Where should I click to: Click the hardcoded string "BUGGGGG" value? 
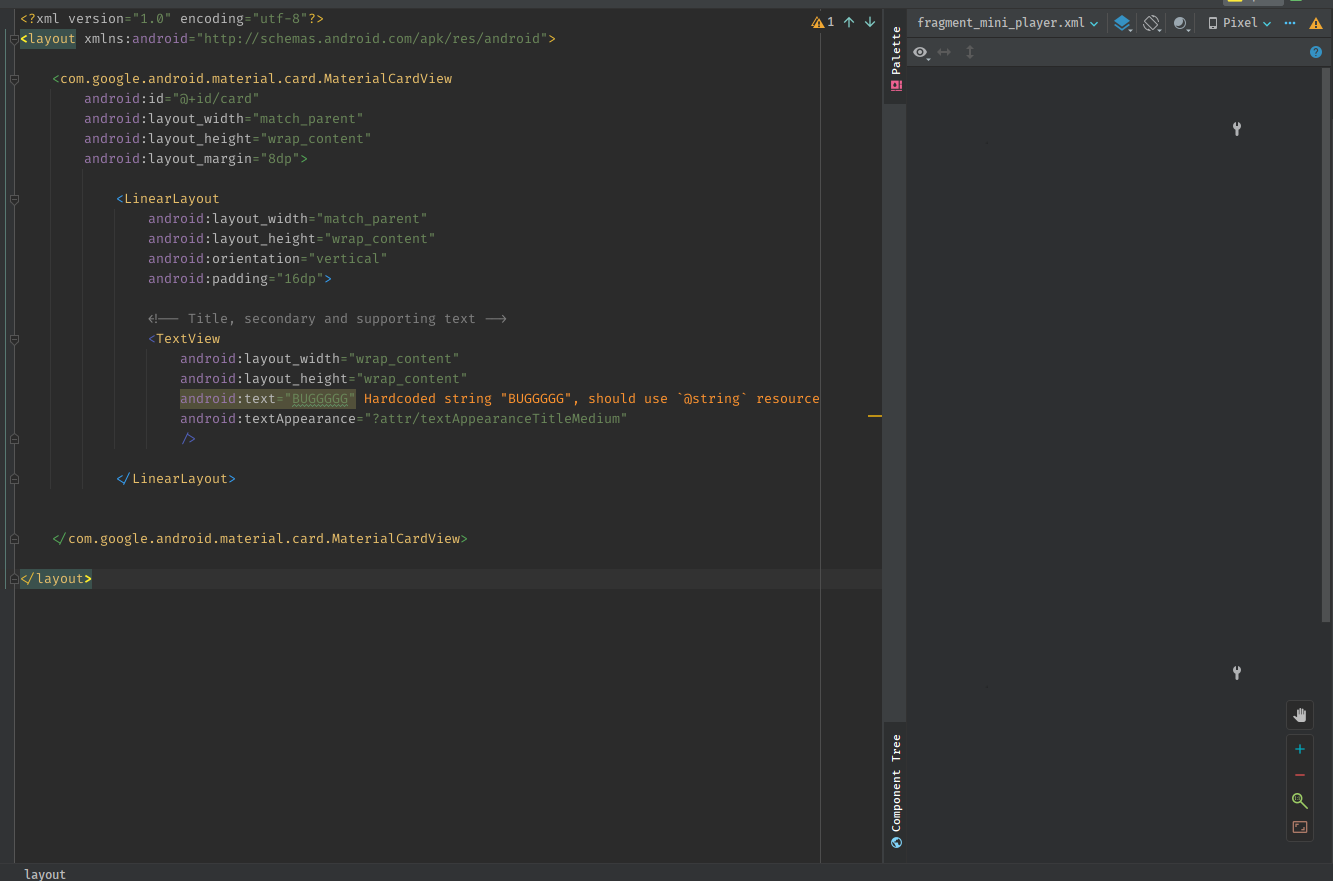coord(320,399)
